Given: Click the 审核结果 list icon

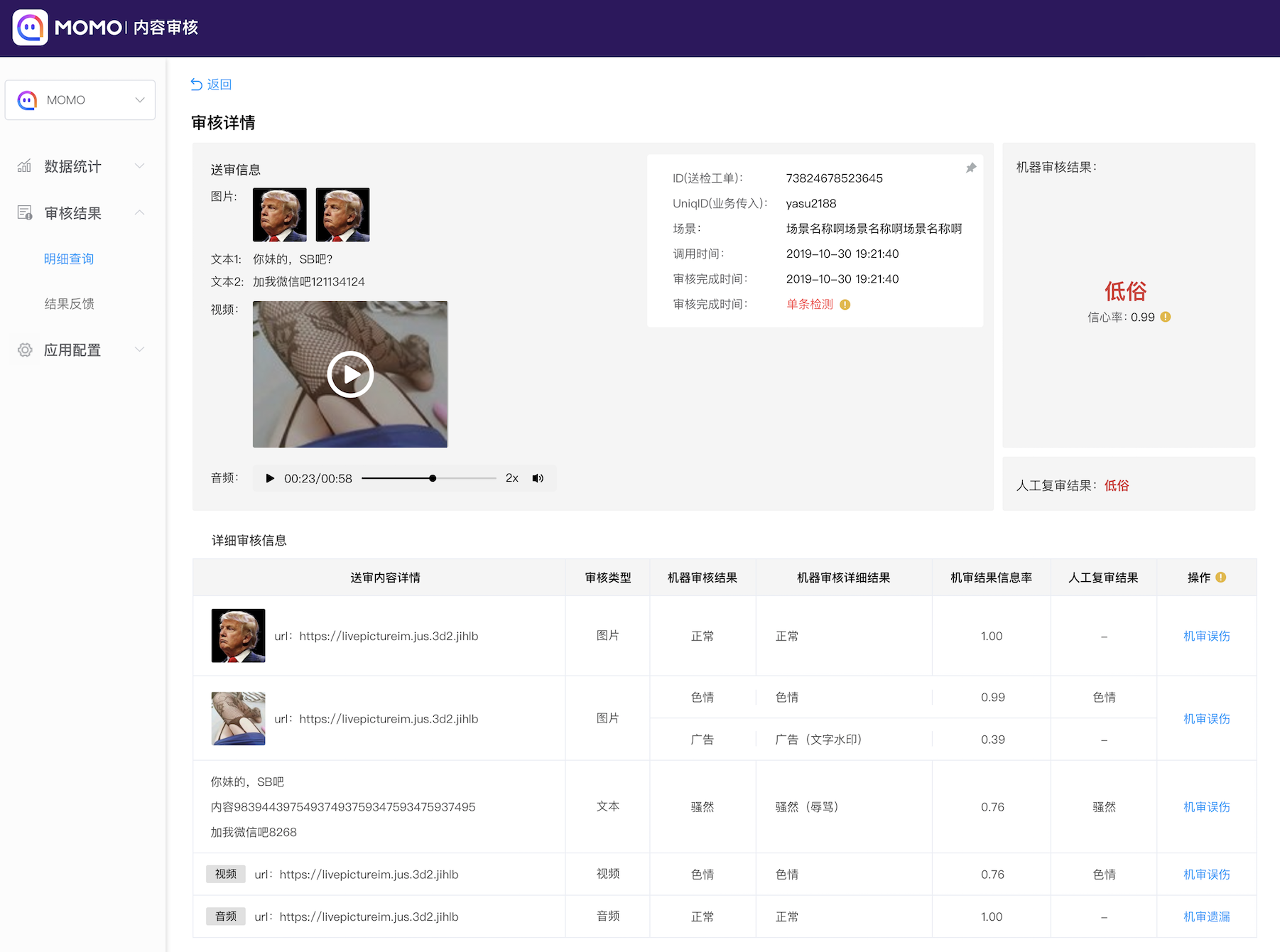Looking at the screenshot, I should [x=25, y=212].
